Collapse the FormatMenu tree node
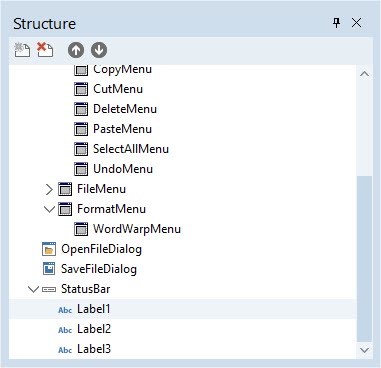 coord(49,209)
